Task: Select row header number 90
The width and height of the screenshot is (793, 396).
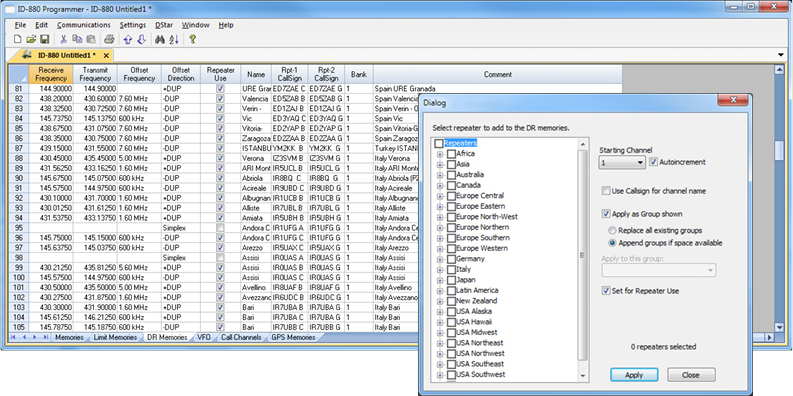Action: [x=19, y=178]
